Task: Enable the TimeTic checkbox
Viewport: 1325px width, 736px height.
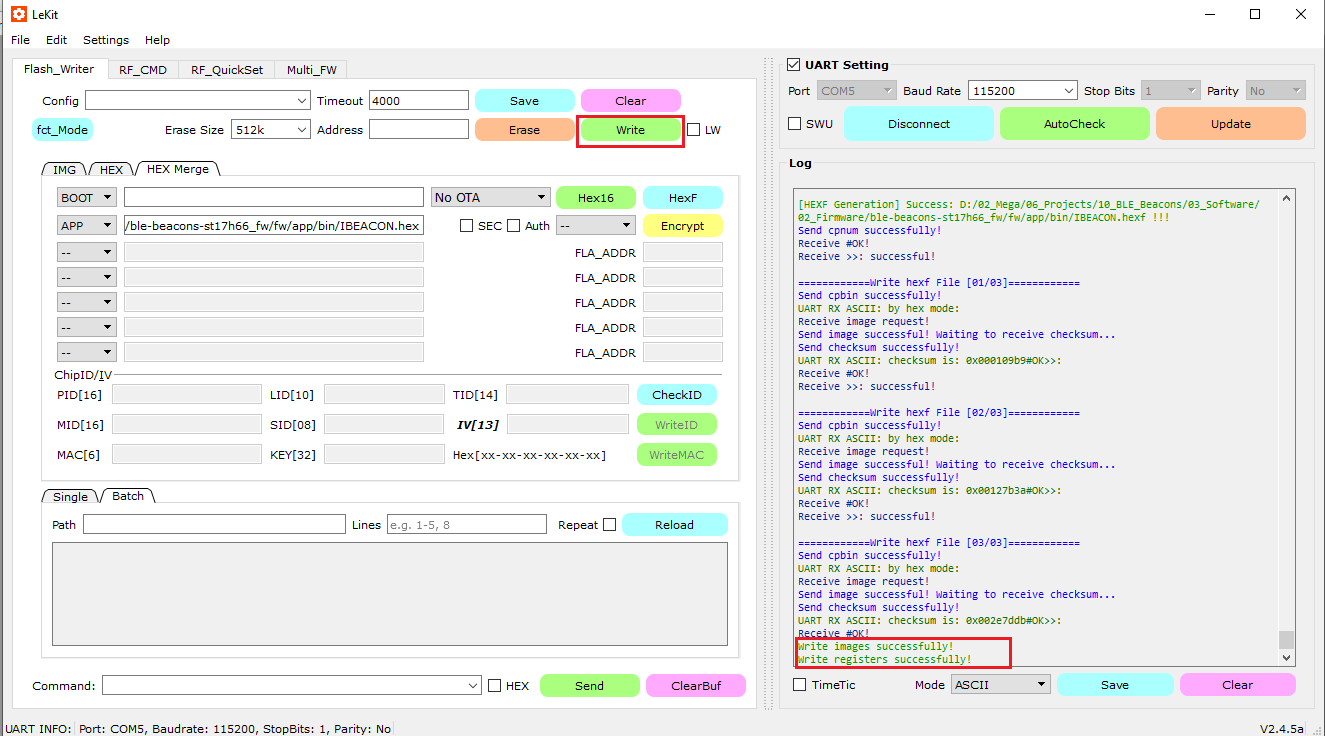Action: pyautogui.click(x=800, y=685)
